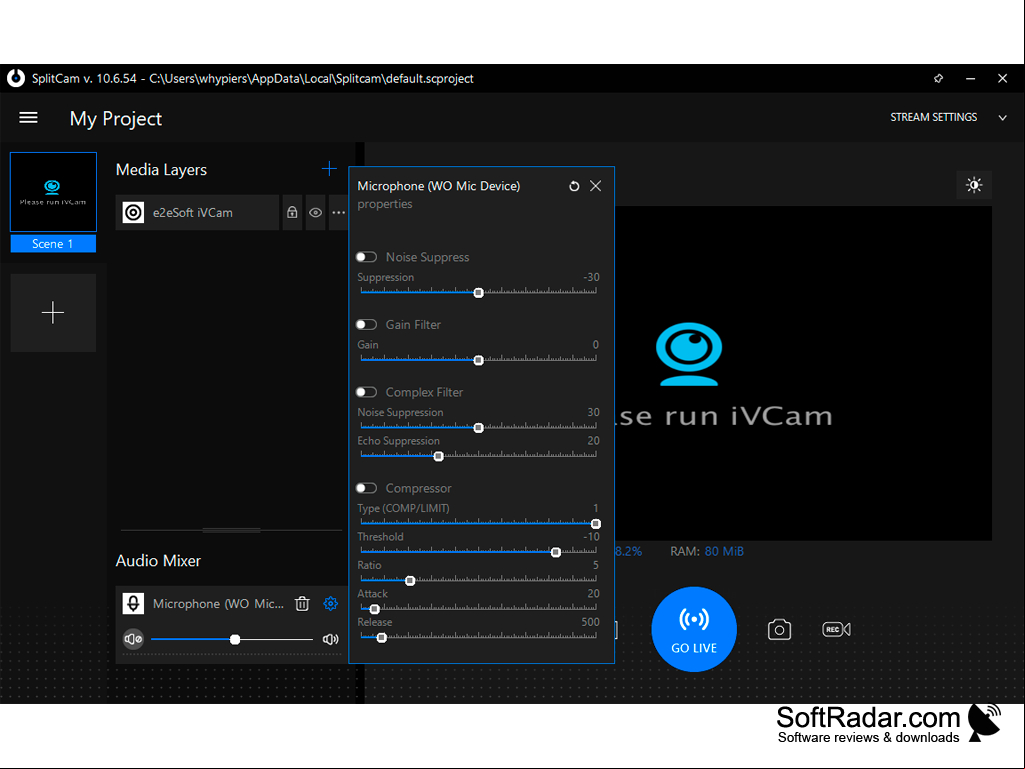
Task: Open microphone settings gear
Action: (331, 604)
